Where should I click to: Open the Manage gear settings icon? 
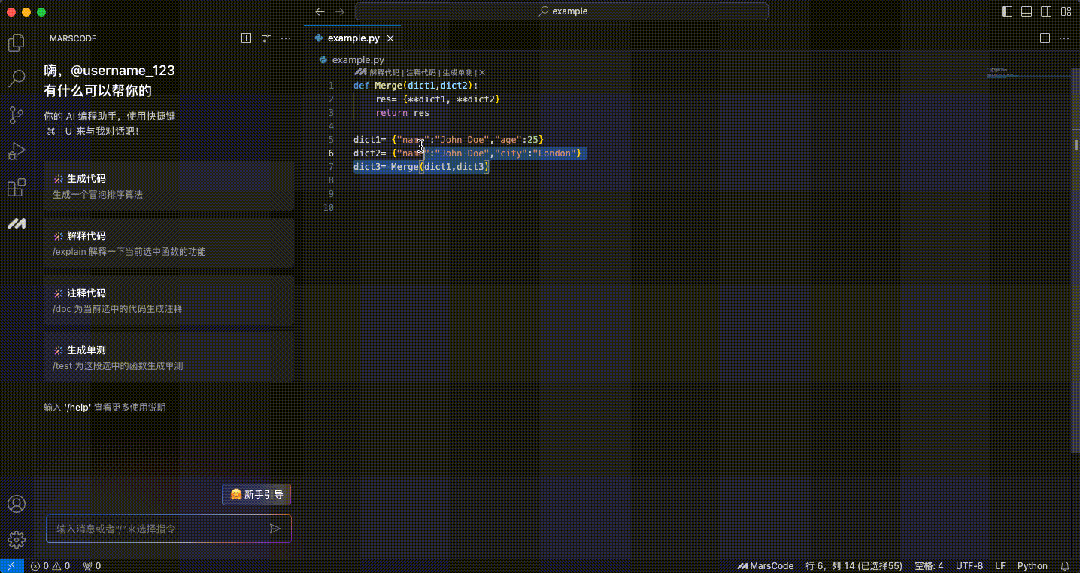[16, 540]
